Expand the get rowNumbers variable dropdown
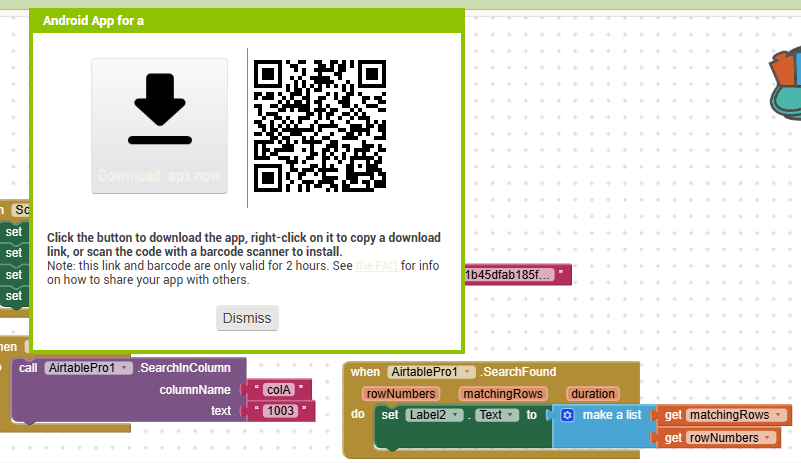 [x=765, y=438]
